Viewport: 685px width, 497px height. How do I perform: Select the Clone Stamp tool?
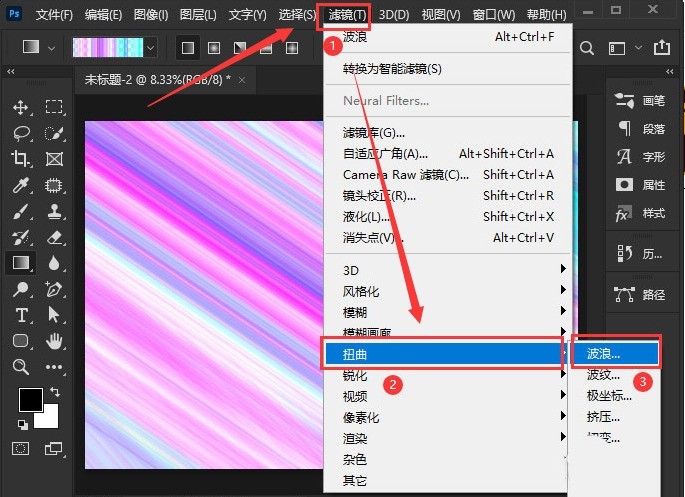pyautogui.click(x=54, y=211)
